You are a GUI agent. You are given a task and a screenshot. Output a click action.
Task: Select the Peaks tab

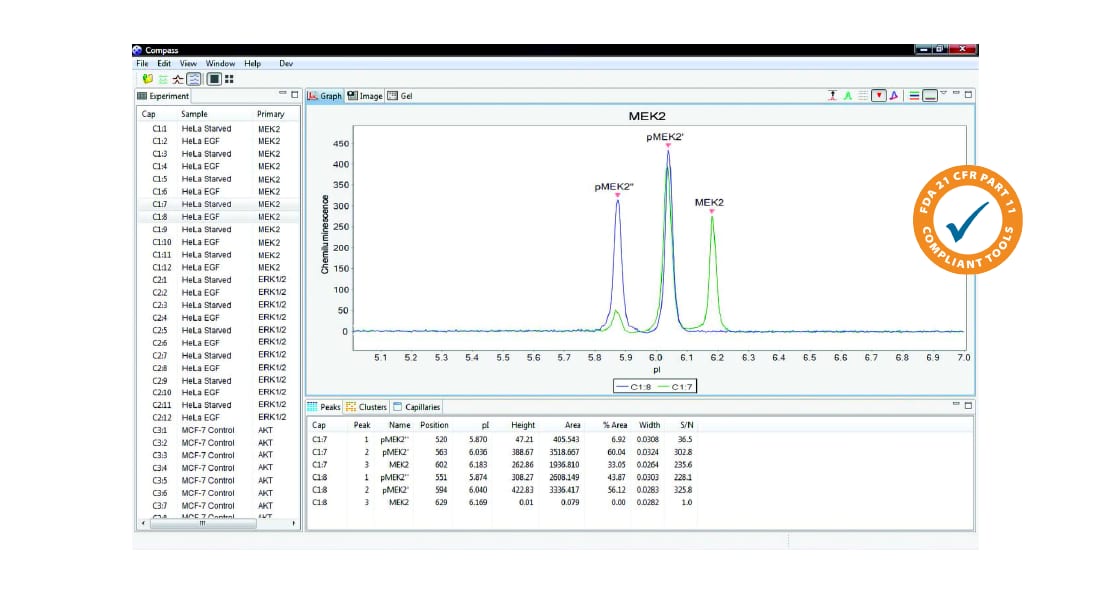[x=324, y=407]
